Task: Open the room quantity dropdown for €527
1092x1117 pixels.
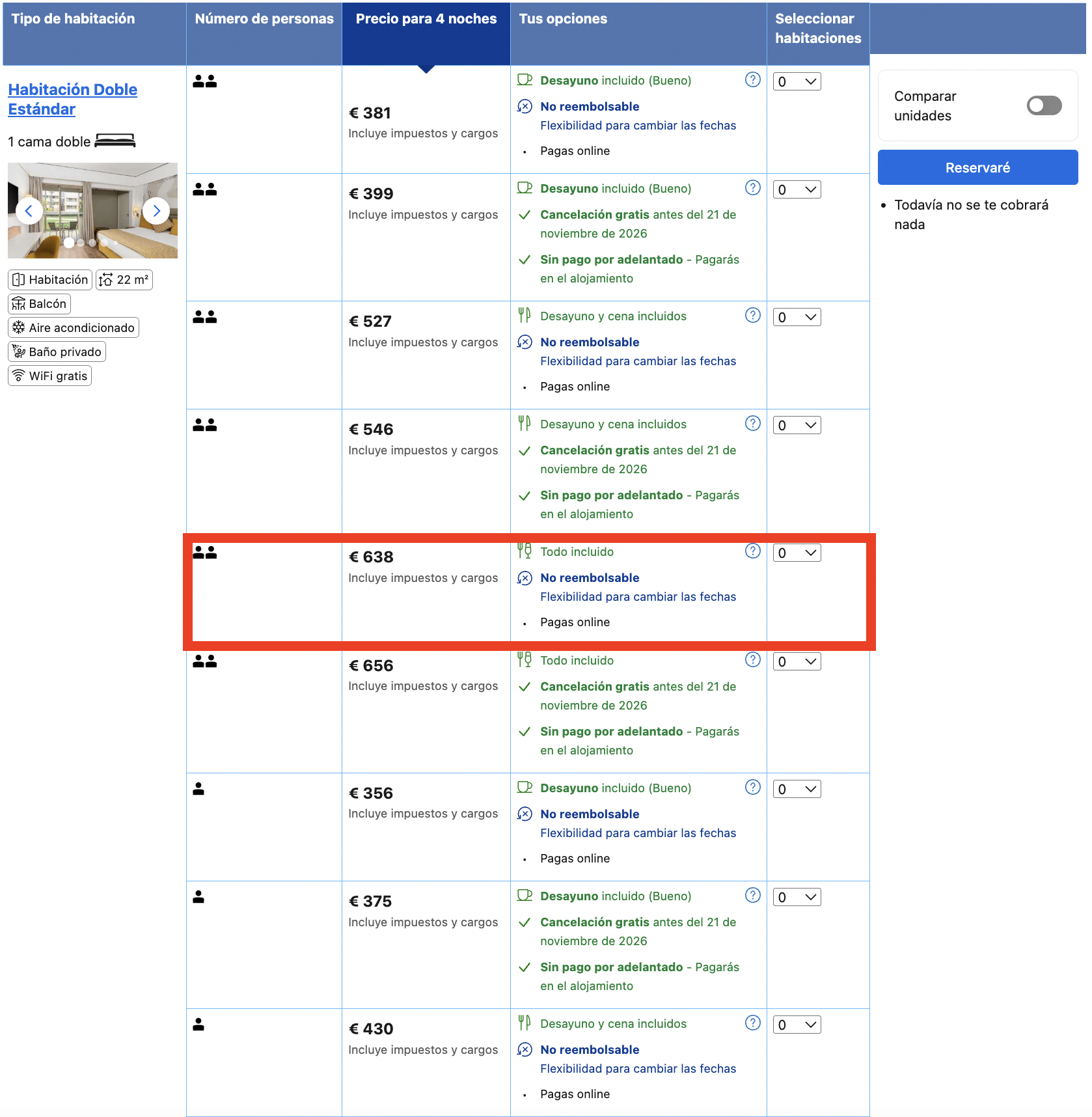Action: click(x=797, y=318)
